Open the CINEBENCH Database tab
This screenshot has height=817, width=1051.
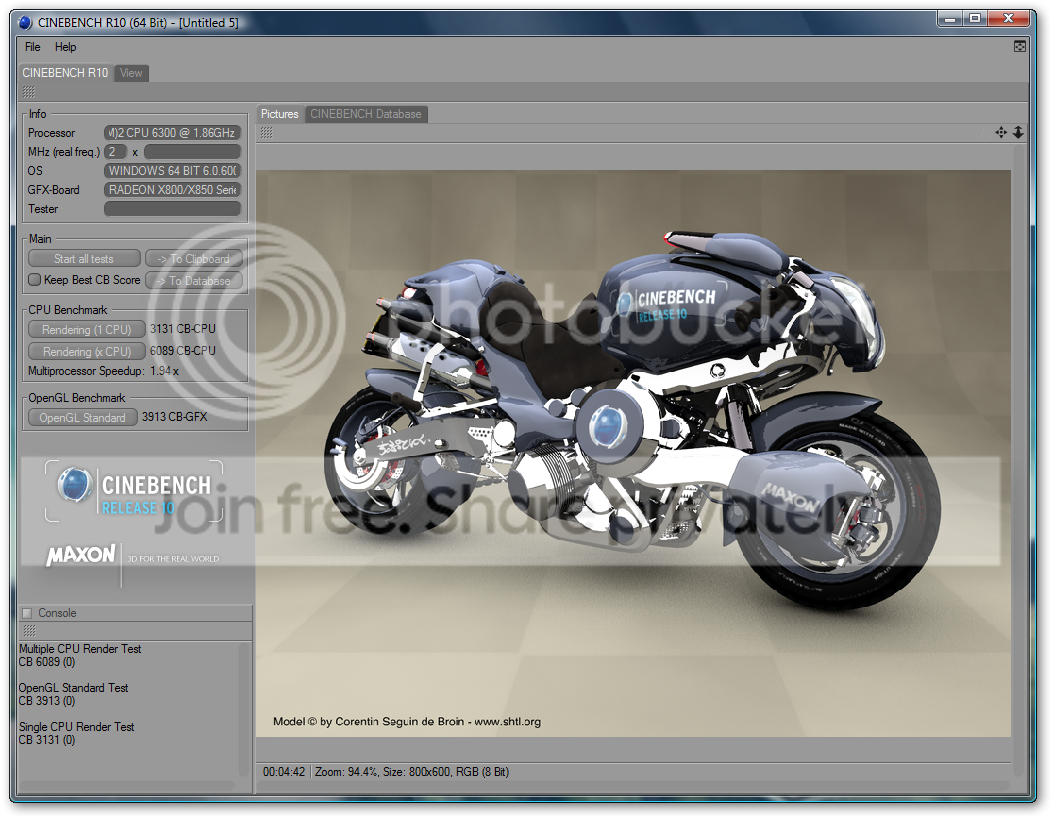(x=366, y=114)
